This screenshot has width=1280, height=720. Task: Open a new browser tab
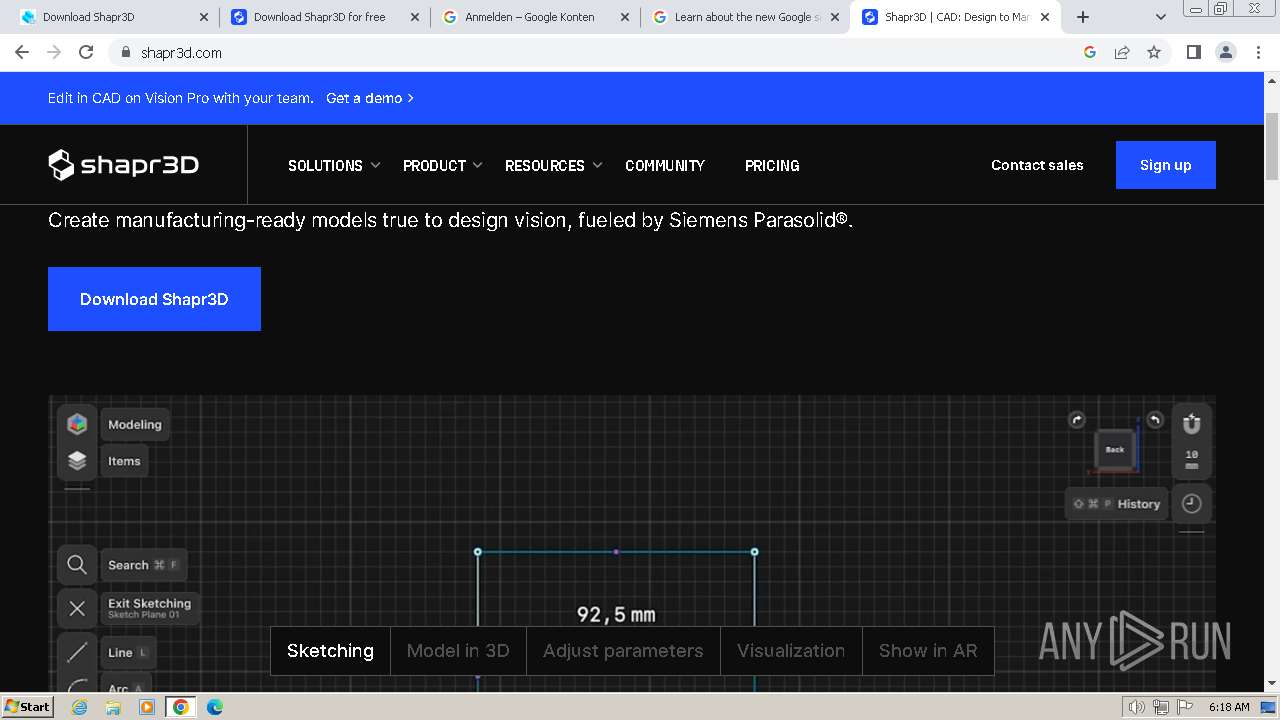click(1082, 17)
